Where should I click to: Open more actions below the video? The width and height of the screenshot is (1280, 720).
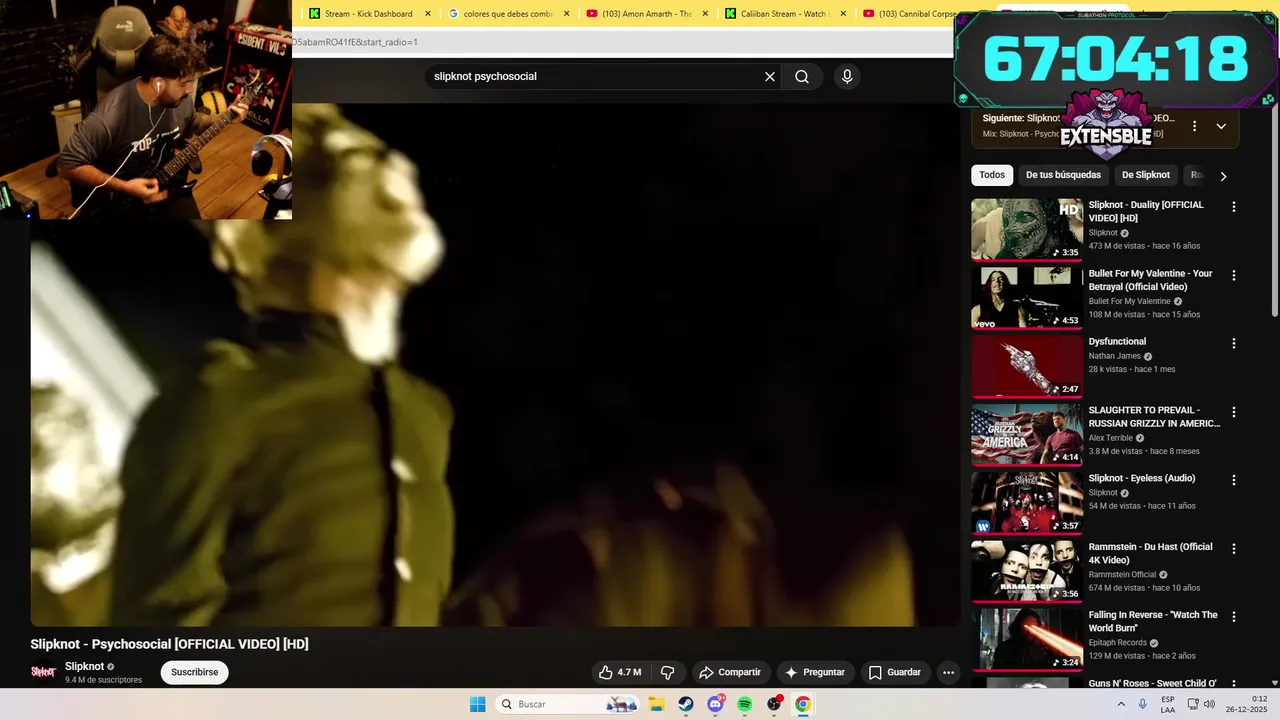point(948,672)
